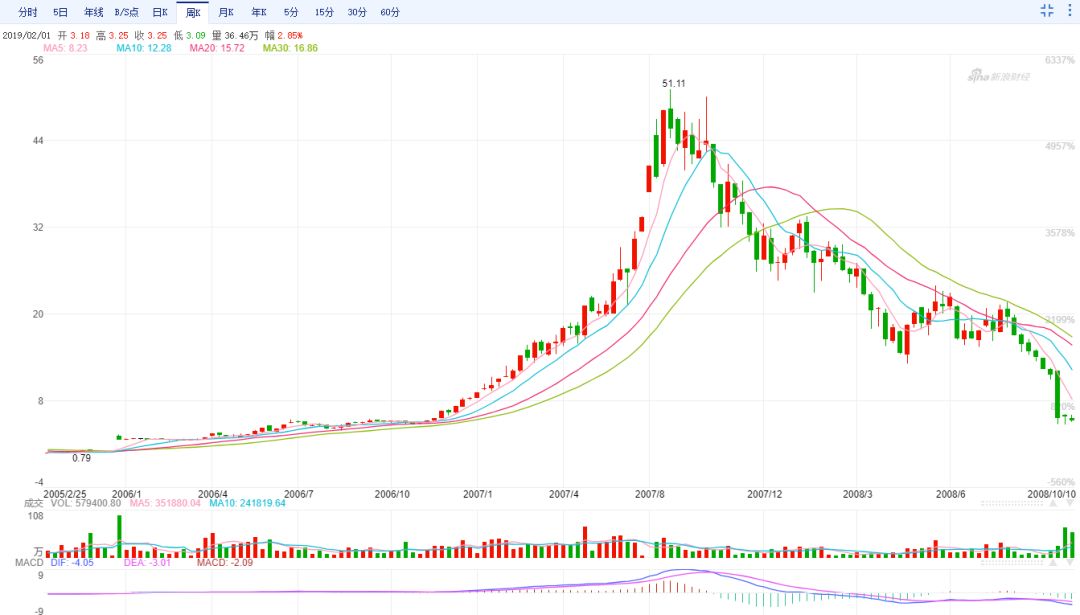Choose the 5分 five-minute chart
1080x615 pixels.
(291, 13)
